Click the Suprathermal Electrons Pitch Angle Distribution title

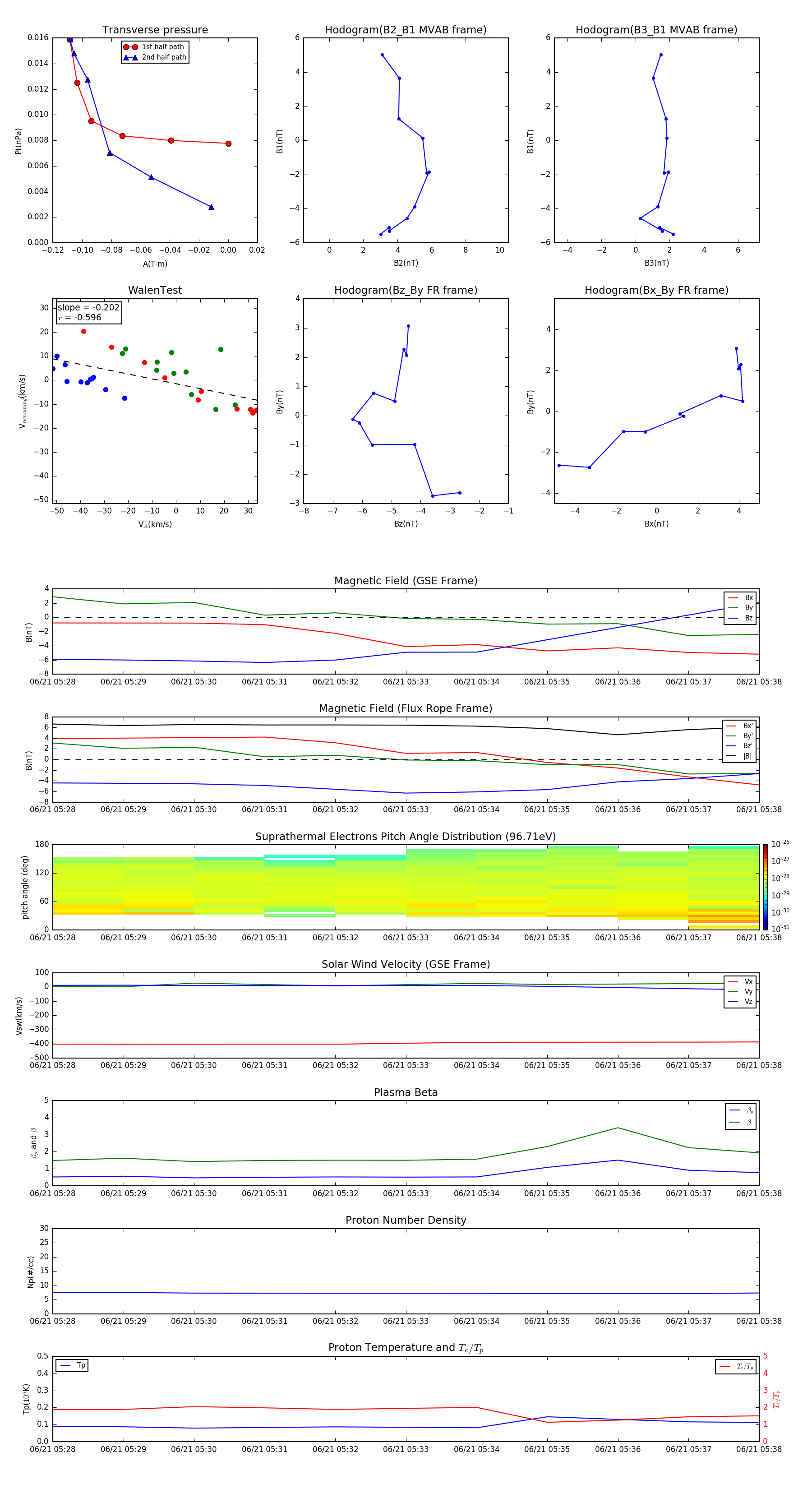tap(406, 837)
